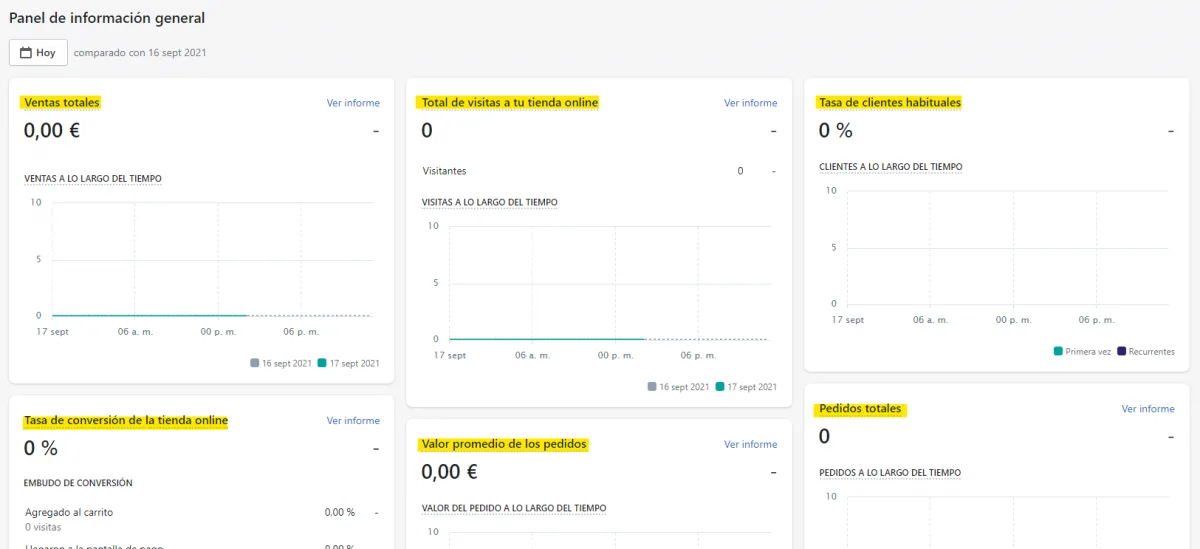The height and width of the screenshot is (549, 1200).
Task: Open Ver informe for Total de visitas
Action: tap(750, 103)
